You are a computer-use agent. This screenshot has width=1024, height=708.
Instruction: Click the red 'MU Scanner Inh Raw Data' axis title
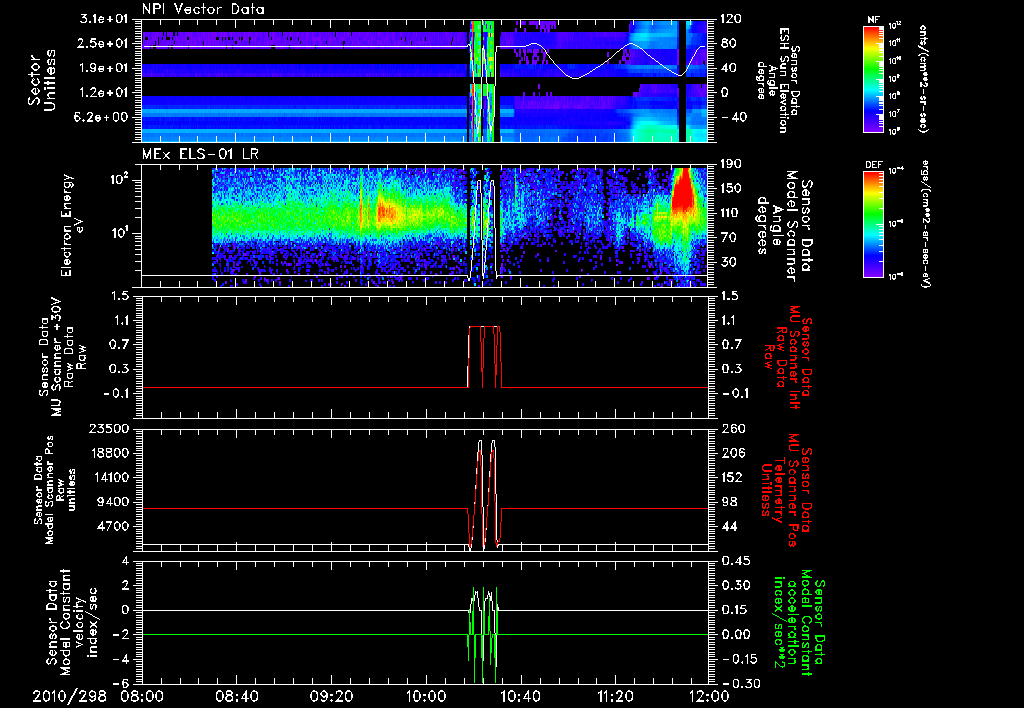coord(788,357)
